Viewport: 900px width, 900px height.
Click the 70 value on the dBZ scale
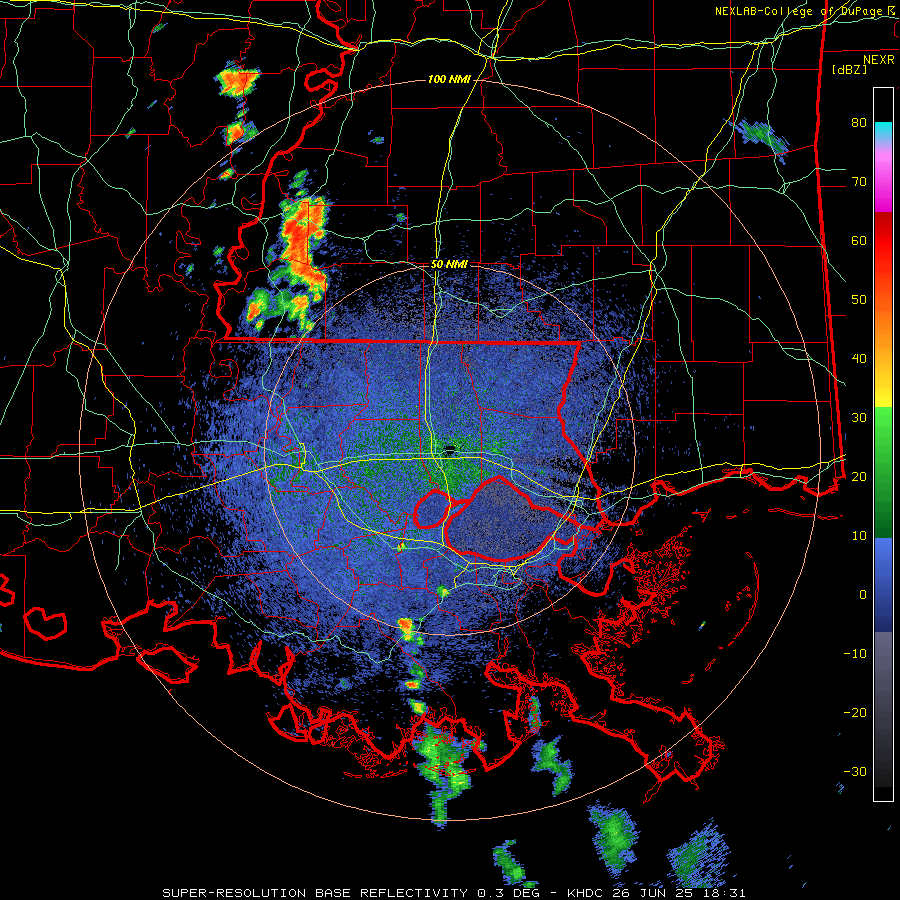[859, 182]
